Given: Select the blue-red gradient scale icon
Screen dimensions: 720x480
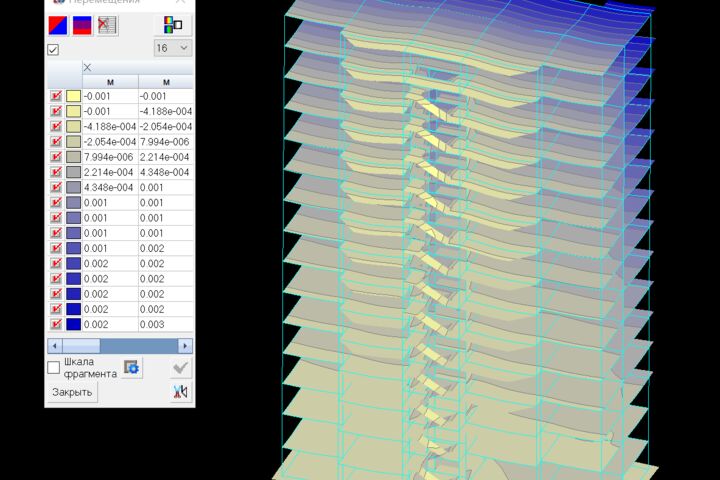Looking at the screenshot, I should (82, 25).
